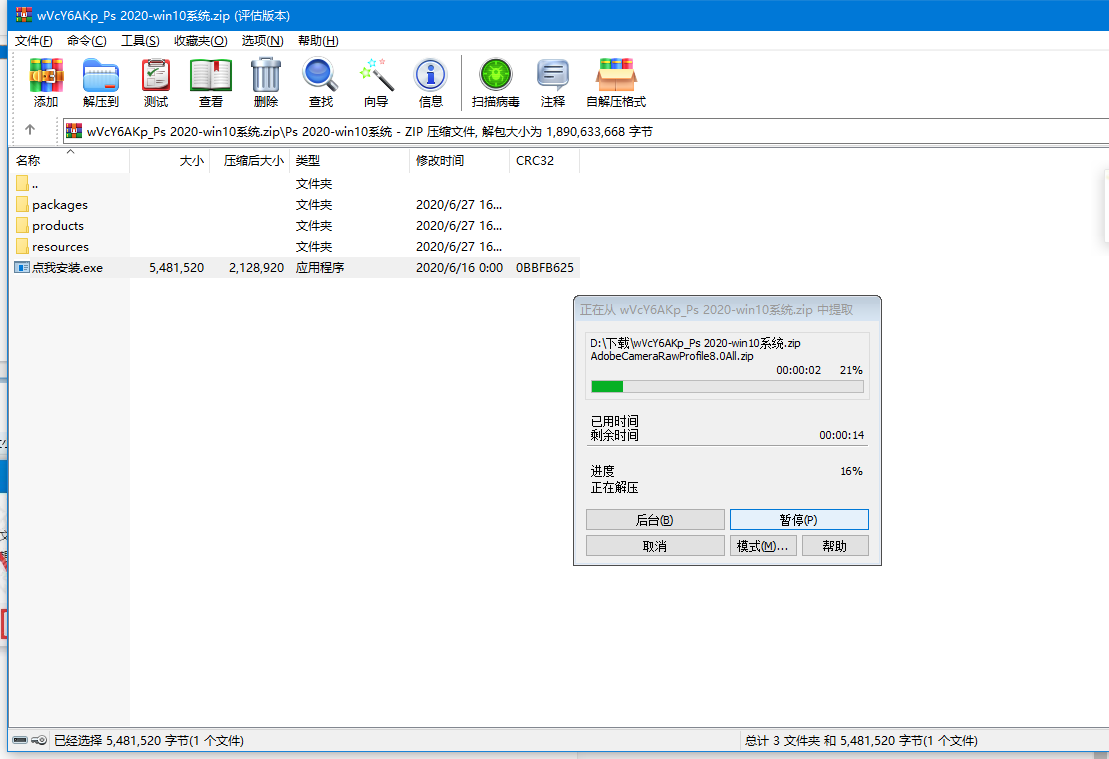This screenshot has height=759, width=1109.
Task: Click the 点我安装.exe application icon
Action: pyautogui.click(x=22, y=267)
